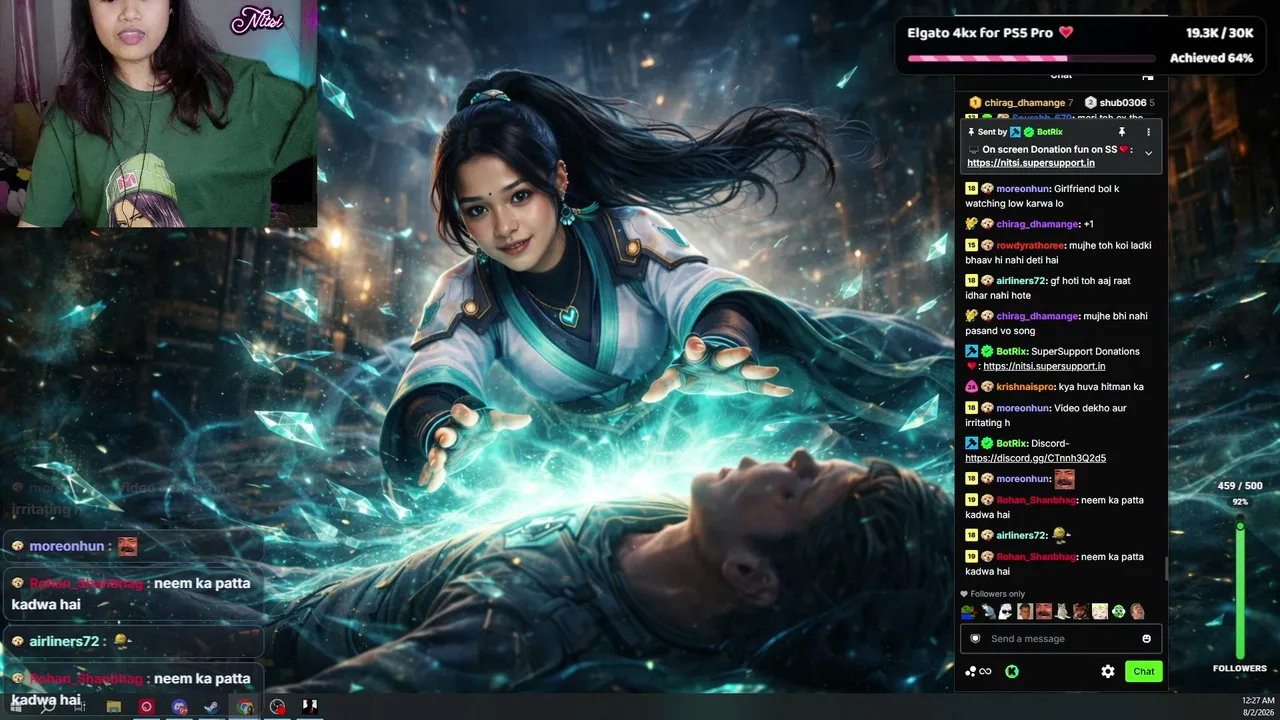Pop out the chat panel icon

tap(1147, 76)
